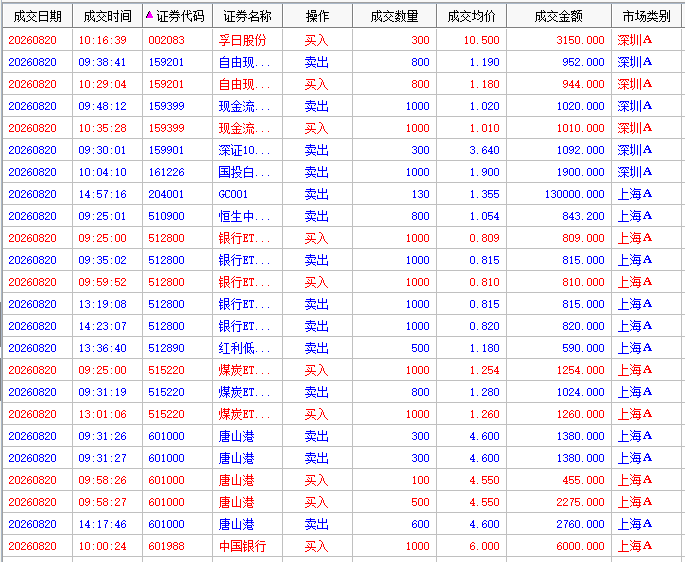
Task: Click average price 3.640
Action: pos(484,150)
